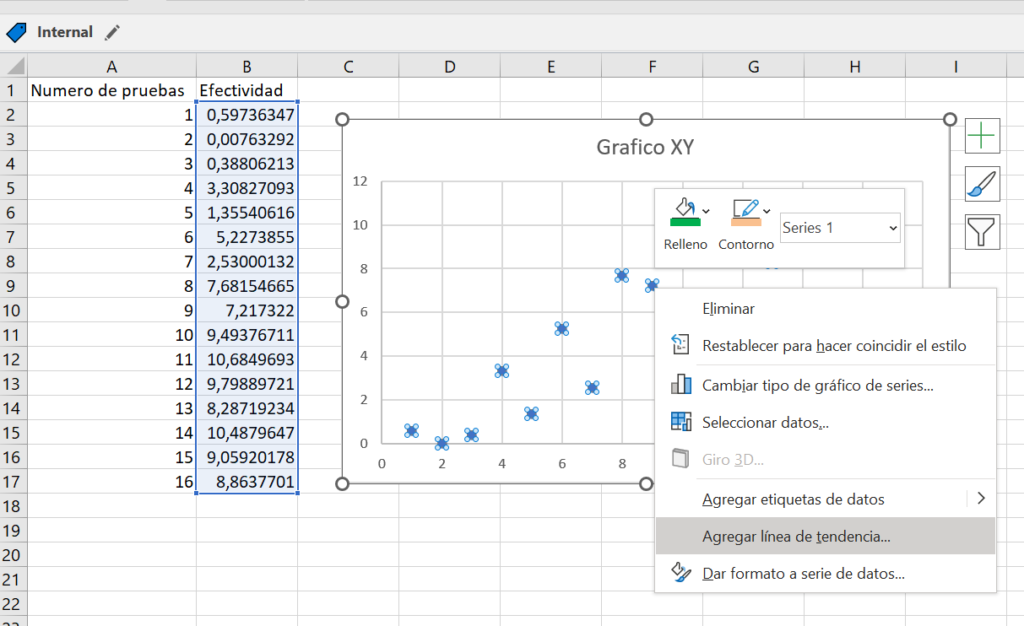Click top-left chart resize handle

coord(342,119)
